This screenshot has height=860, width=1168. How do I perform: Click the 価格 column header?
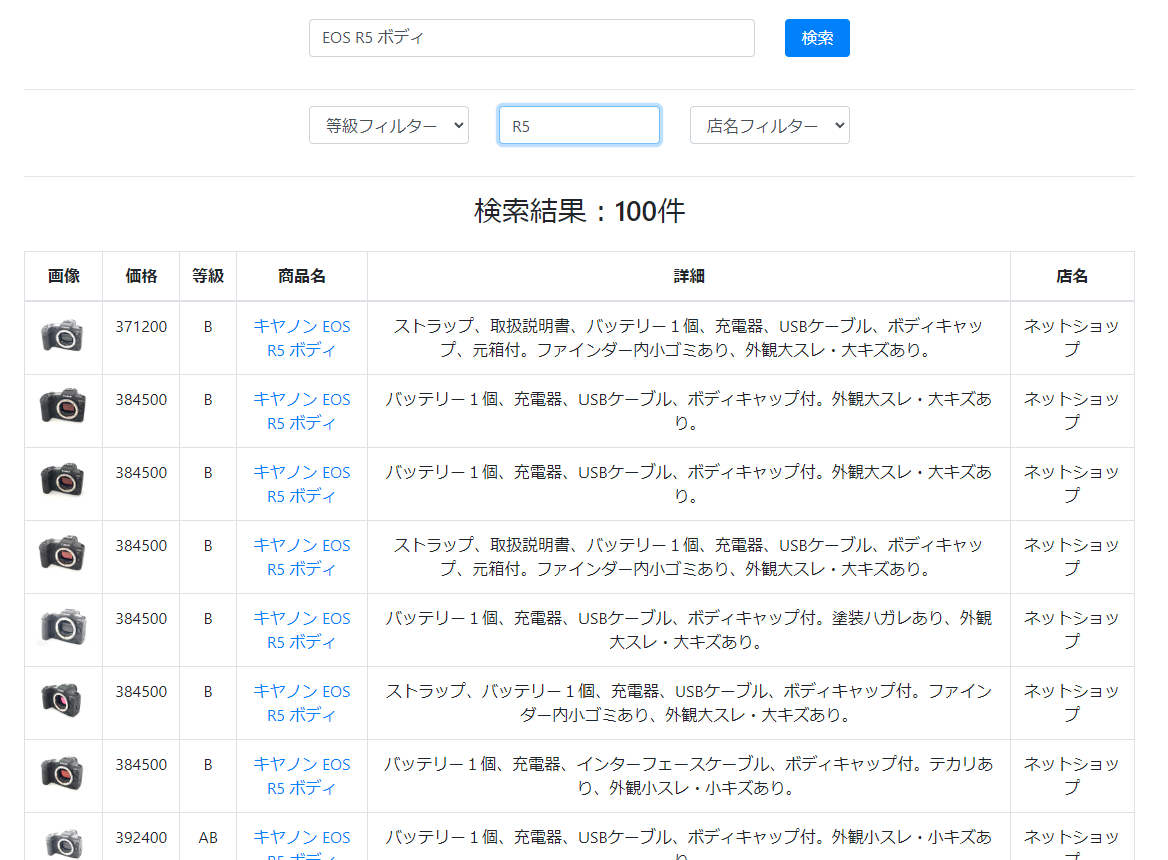click(x=141, y=276)
